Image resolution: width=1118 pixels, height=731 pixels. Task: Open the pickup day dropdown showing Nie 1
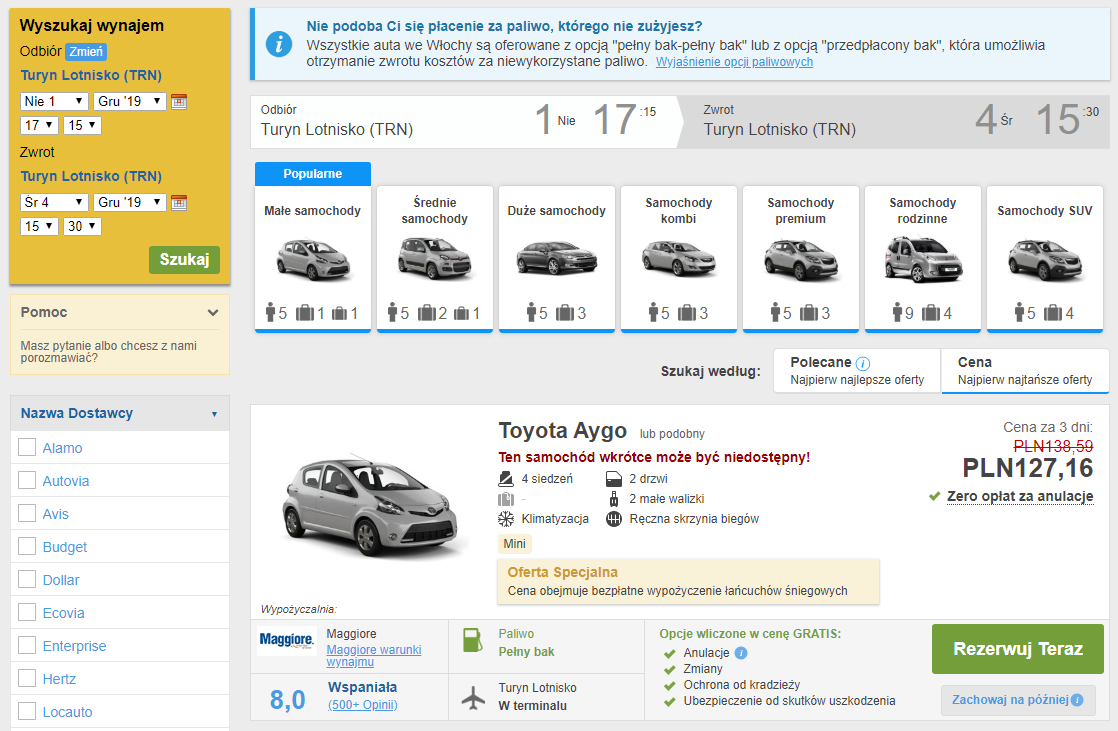53,101
